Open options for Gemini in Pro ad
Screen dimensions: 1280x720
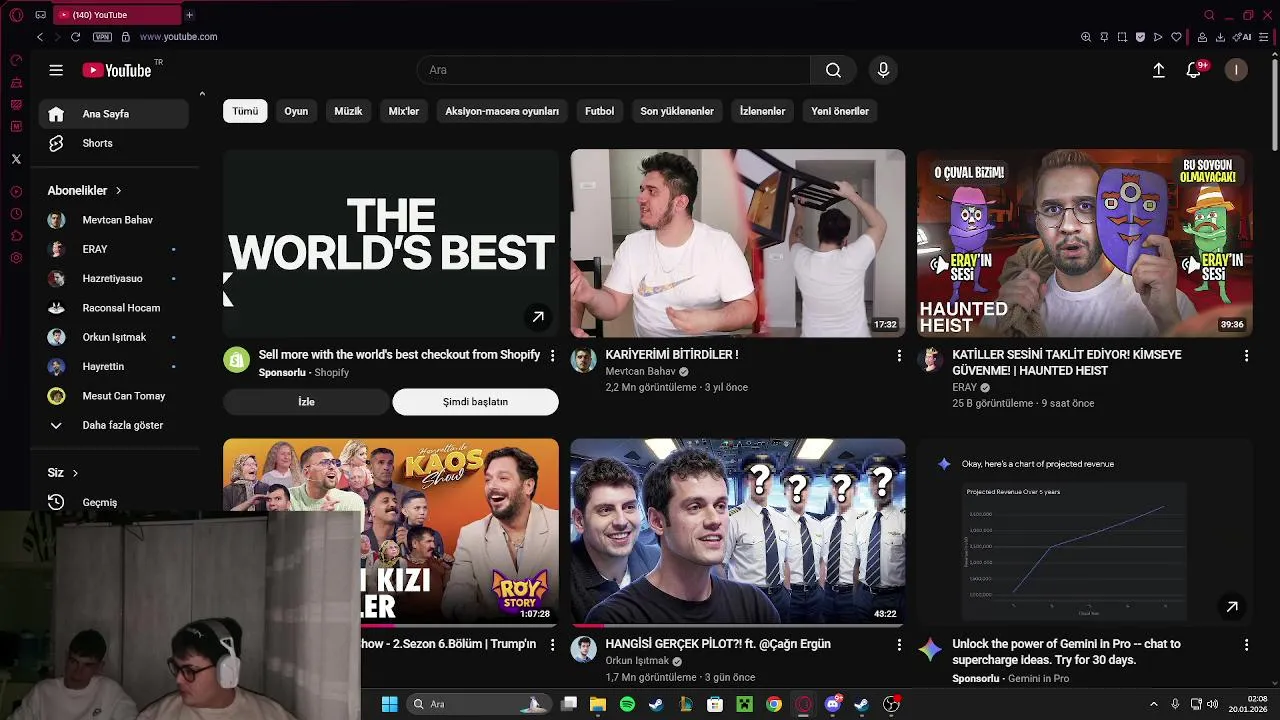1246,645
